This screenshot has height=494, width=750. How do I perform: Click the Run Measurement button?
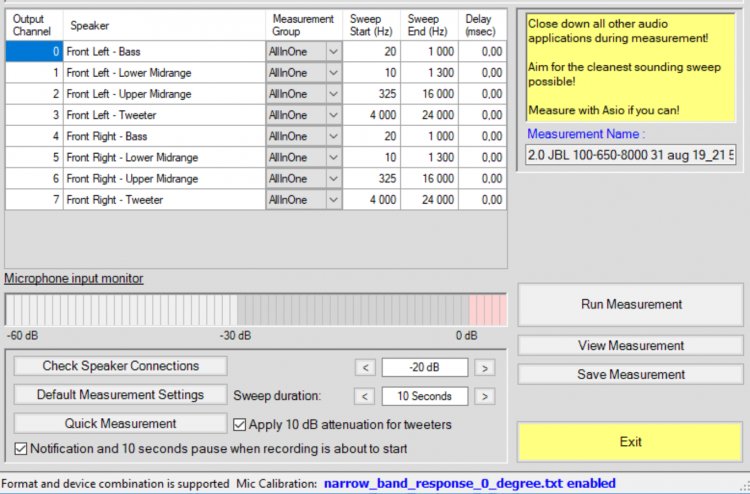tap(631, 304)
